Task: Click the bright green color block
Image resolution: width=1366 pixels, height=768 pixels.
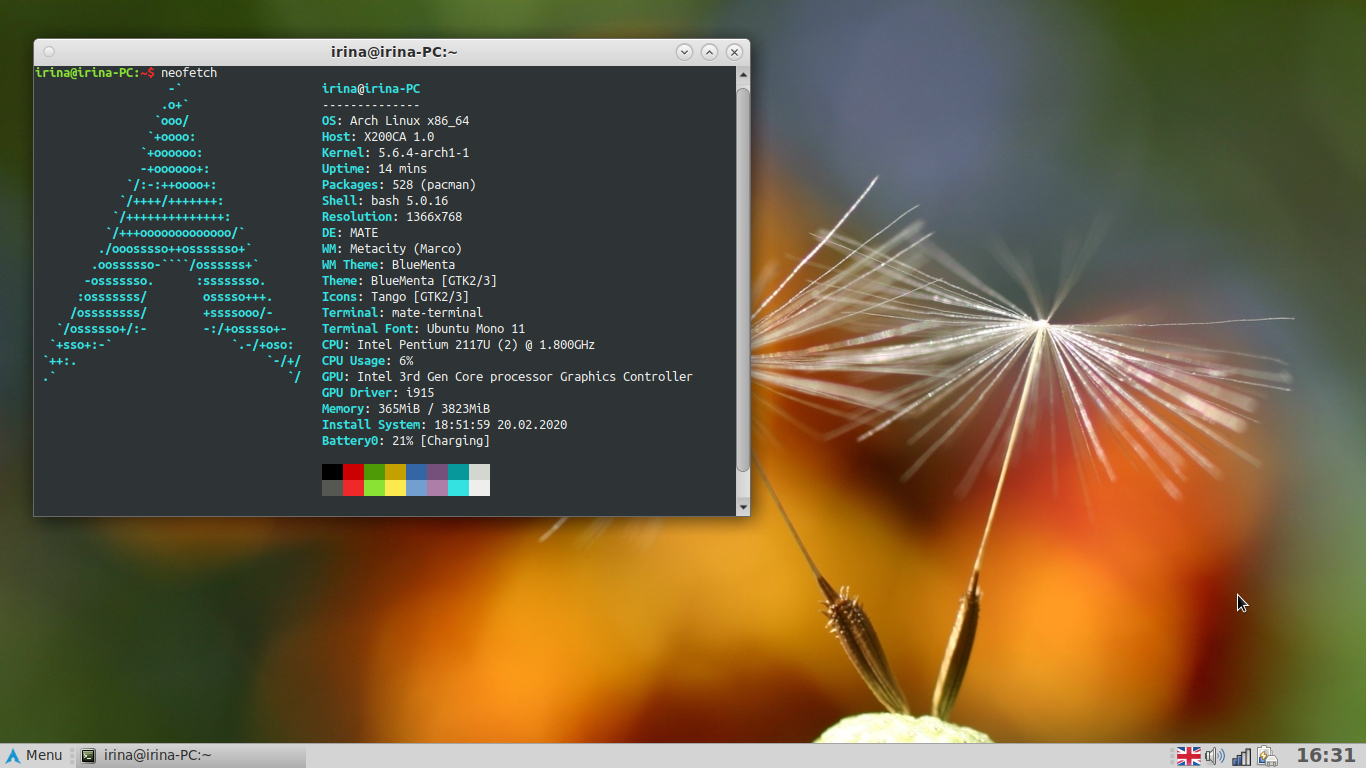Action: [x=374, y=488]
